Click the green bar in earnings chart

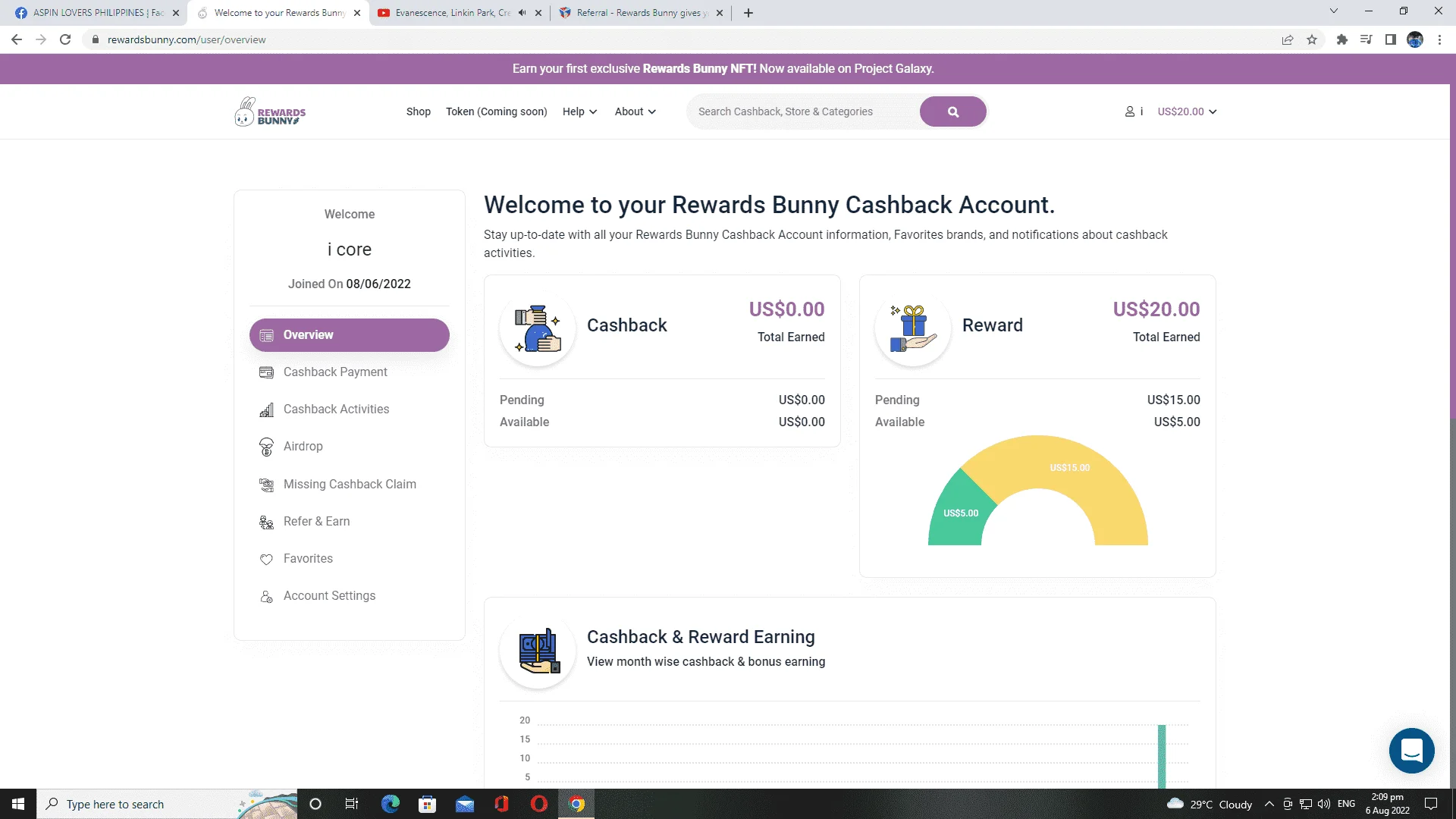(x=1161, y=756)
